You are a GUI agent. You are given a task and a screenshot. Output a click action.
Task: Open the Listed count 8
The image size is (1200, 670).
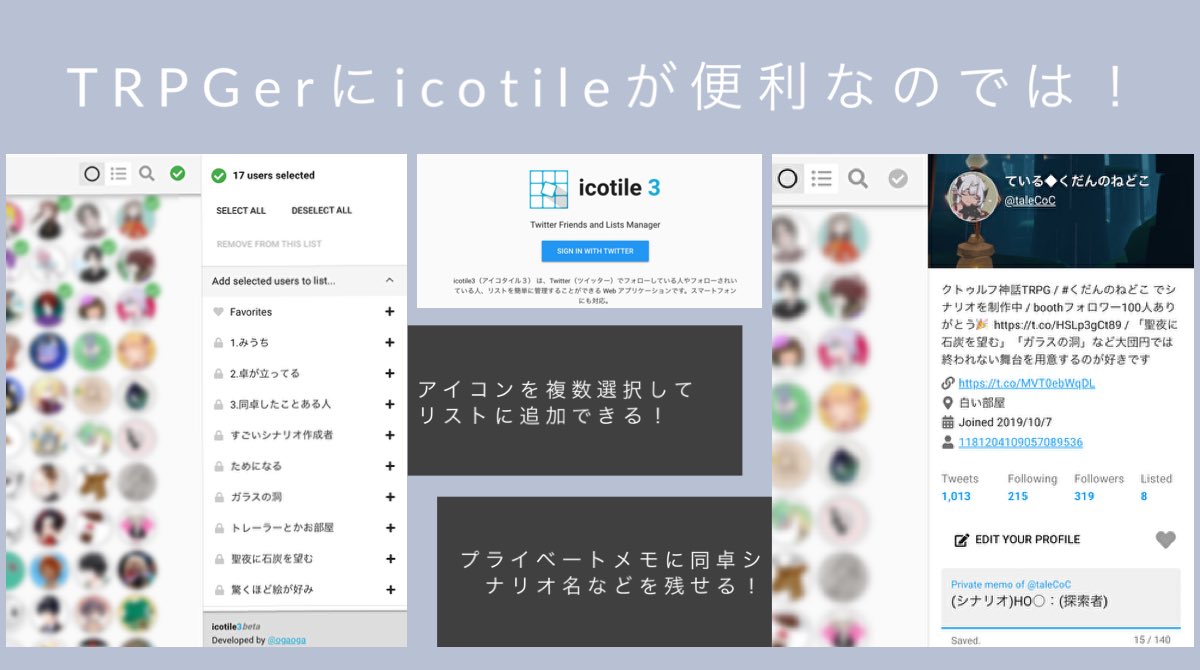(x=1144, y=496)
